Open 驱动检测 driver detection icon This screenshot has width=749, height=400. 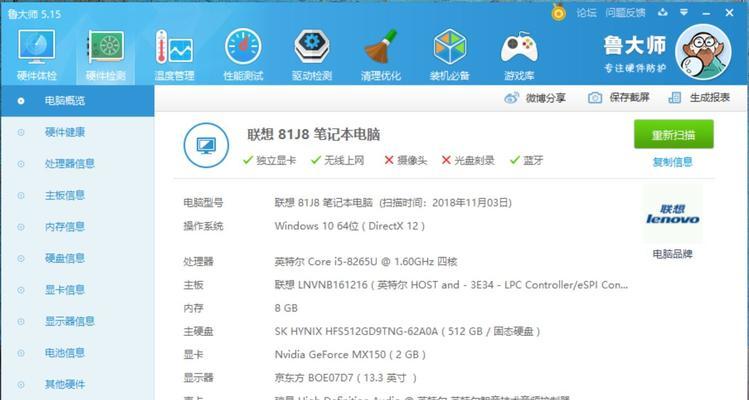(312, 54)
